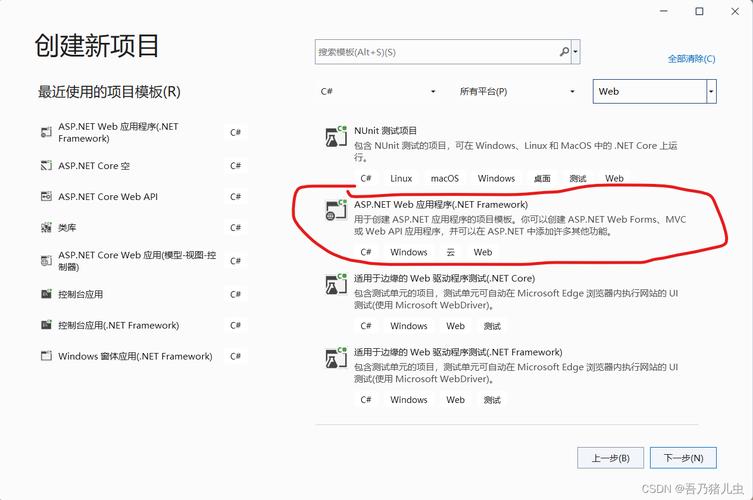The height and width of the screenshot is (500, 753).
Task: Click the NUnit test project flask icon
Action: (x=336, y=136)
